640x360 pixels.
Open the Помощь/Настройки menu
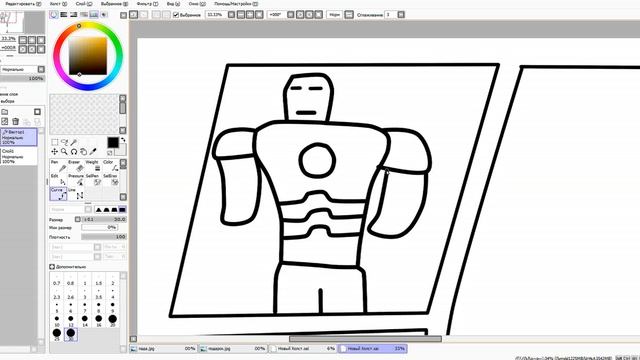coord(236,4)
